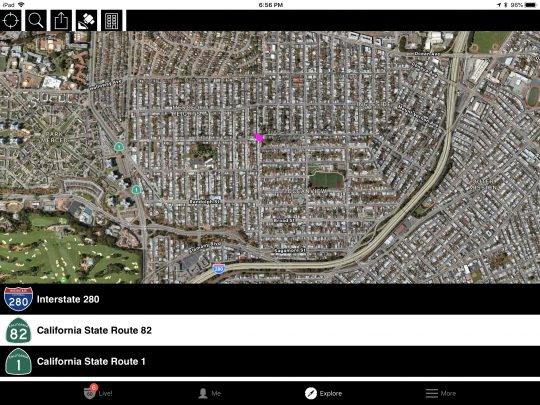Screen dimensions: 540x405
Task: Tap the magenta location marker on map
Action: point(258,137)
